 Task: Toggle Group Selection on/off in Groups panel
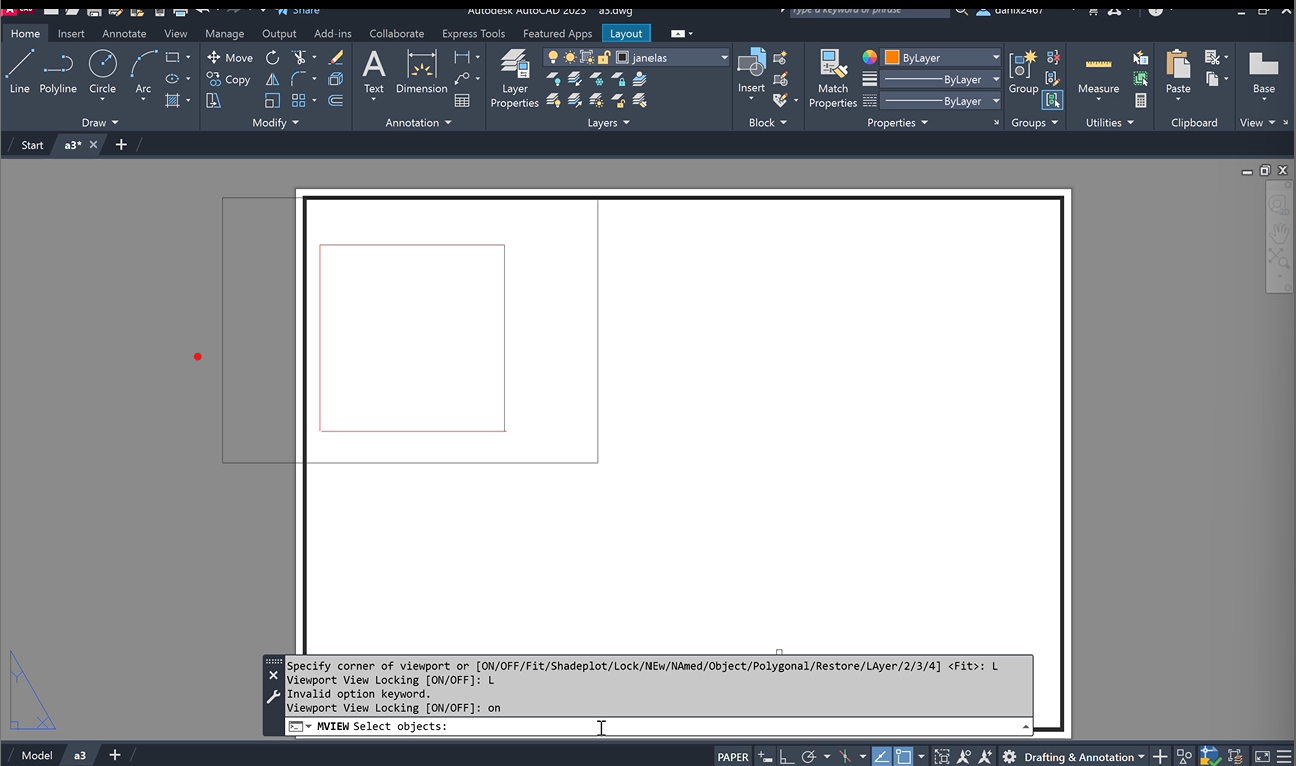[1052, 100]
